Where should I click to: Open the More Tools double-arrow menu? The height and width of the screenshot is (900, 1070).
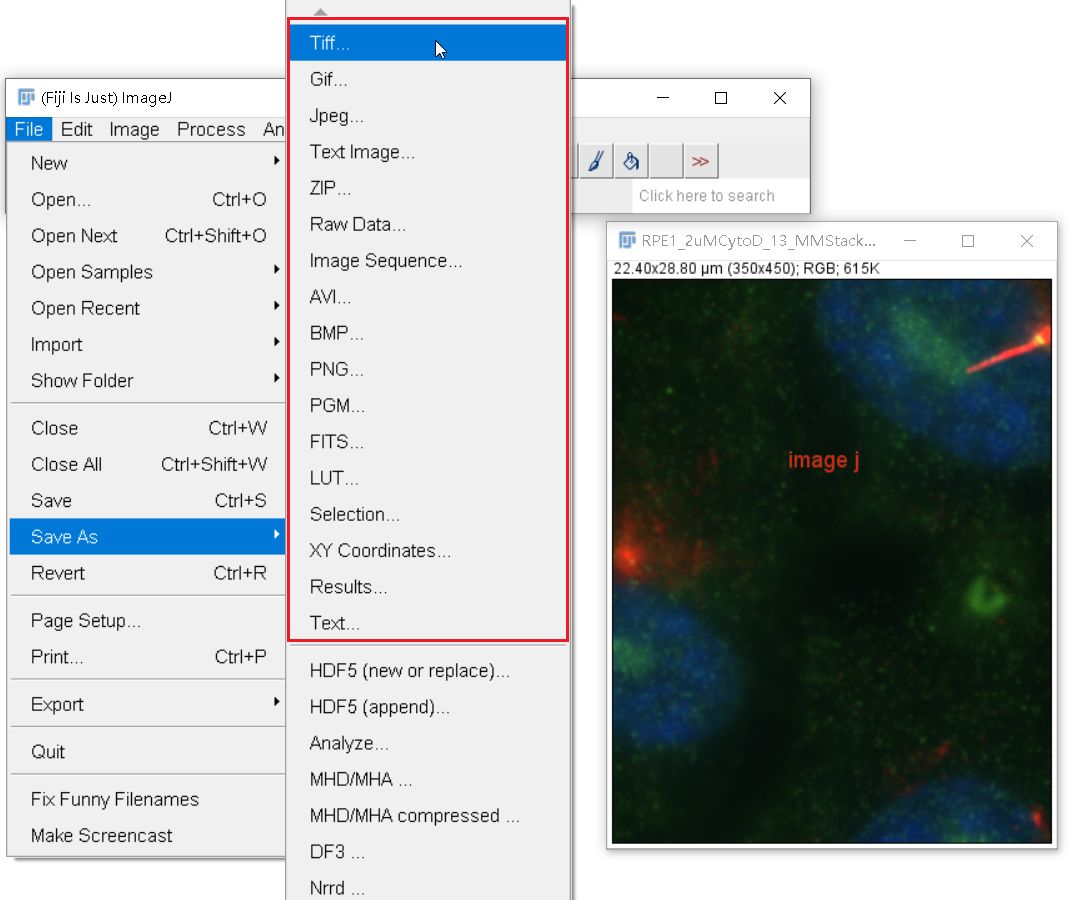click(700, 162)
